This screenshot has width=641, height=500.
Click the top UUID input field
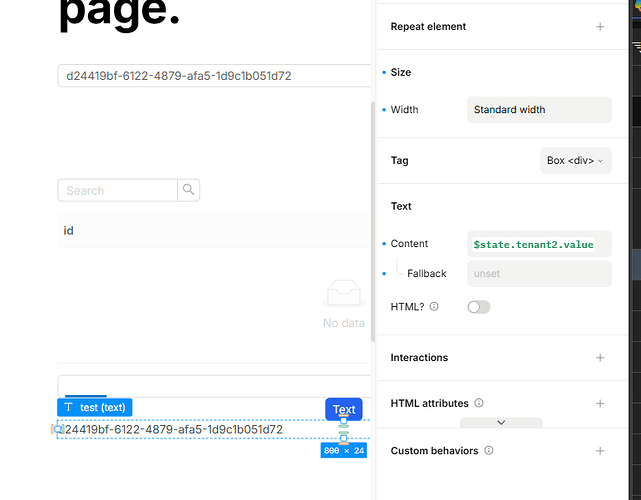214,76
